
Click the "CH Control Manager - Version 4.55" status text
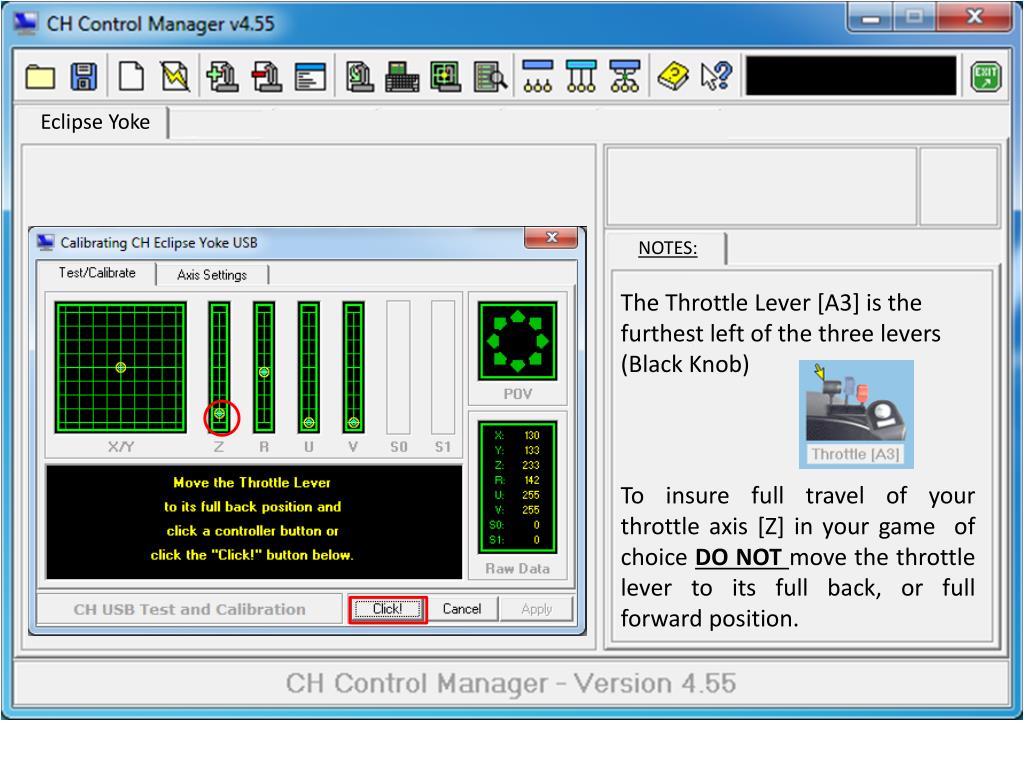(x=511, y=684)
